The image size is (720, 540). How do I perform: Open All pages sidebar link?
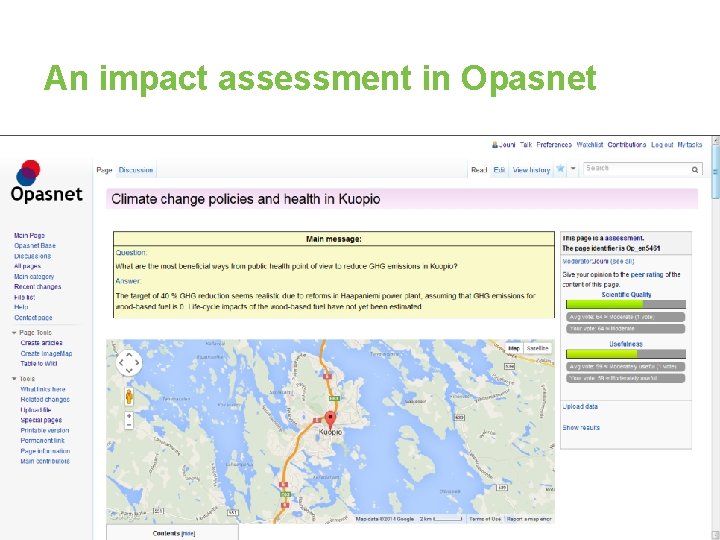(x=27, y=266)
